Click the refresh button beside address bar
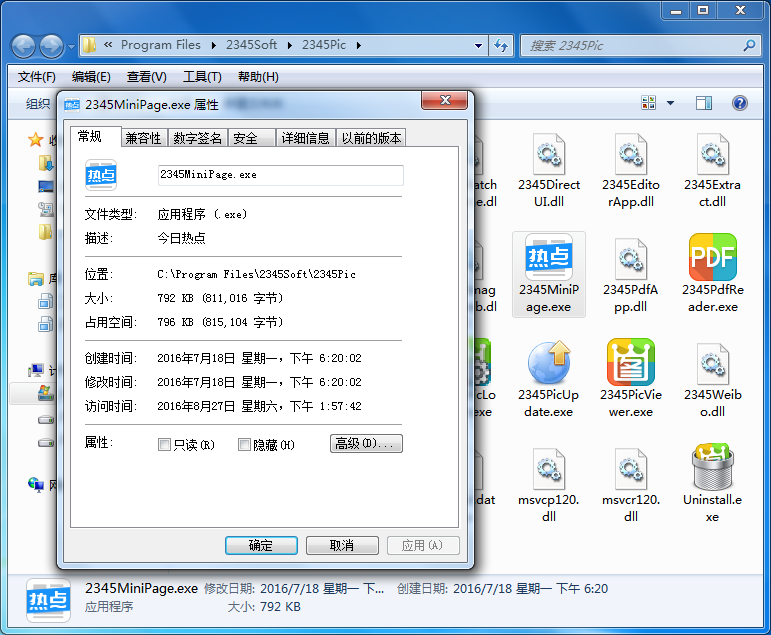The image size is (771, 635). point(501,46)
